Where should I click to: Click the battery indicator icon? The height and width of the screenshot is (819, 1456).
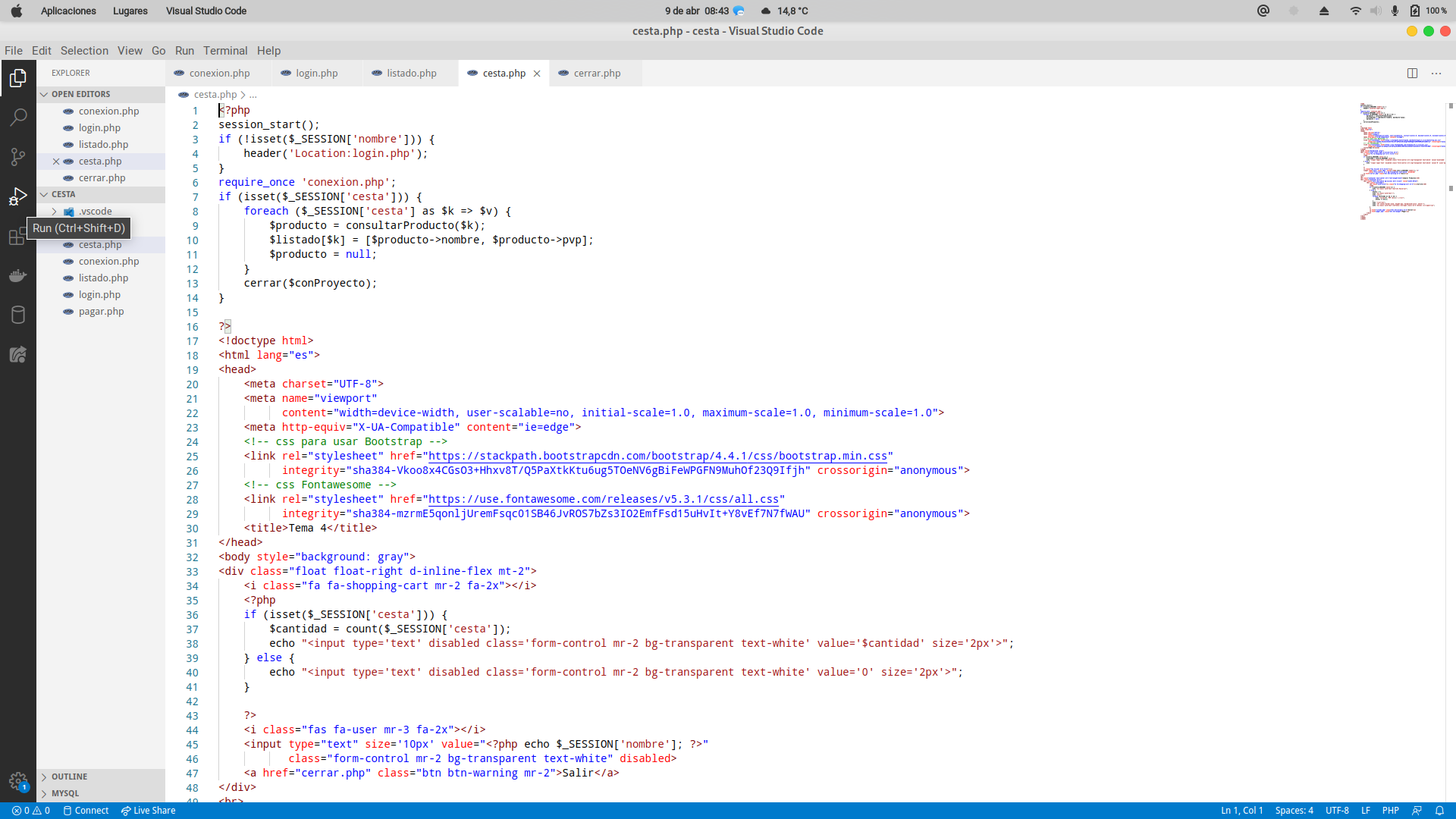point(1415,11)
